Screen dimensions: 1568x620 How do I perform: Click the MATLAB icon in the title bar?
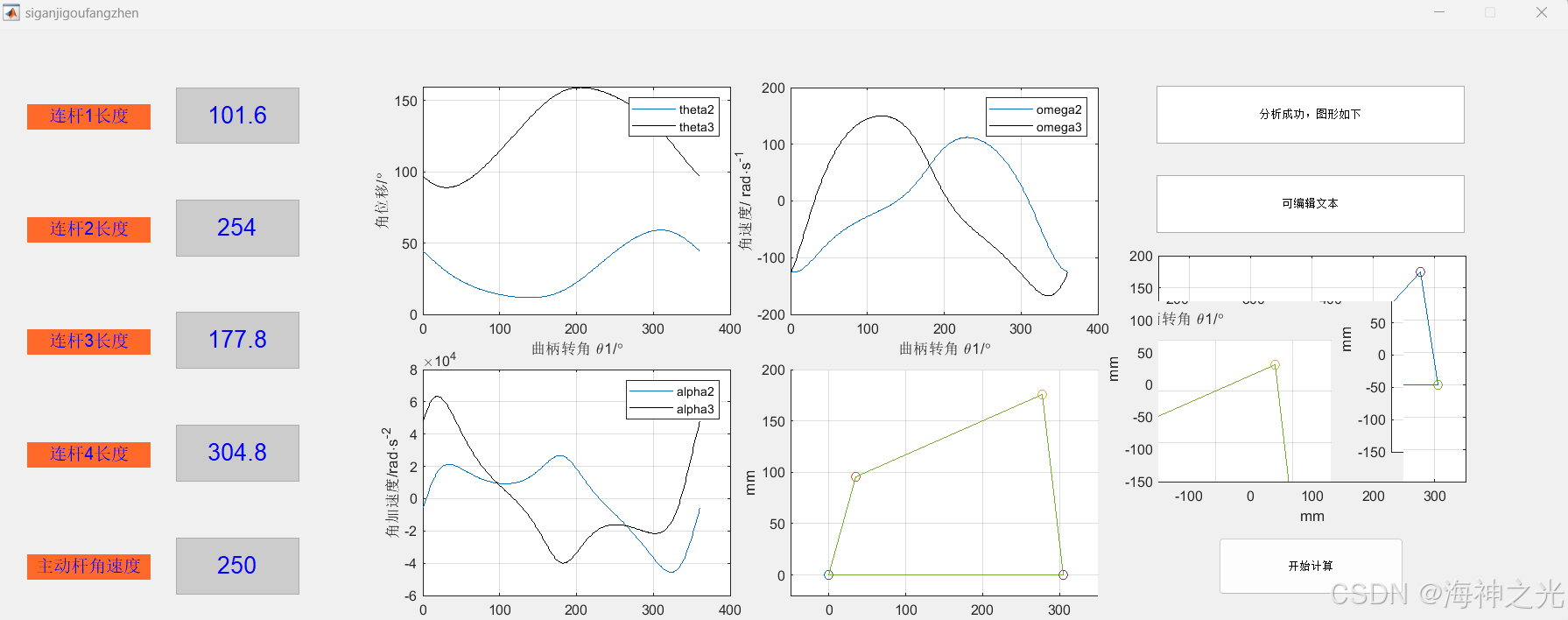coord(11,12)
